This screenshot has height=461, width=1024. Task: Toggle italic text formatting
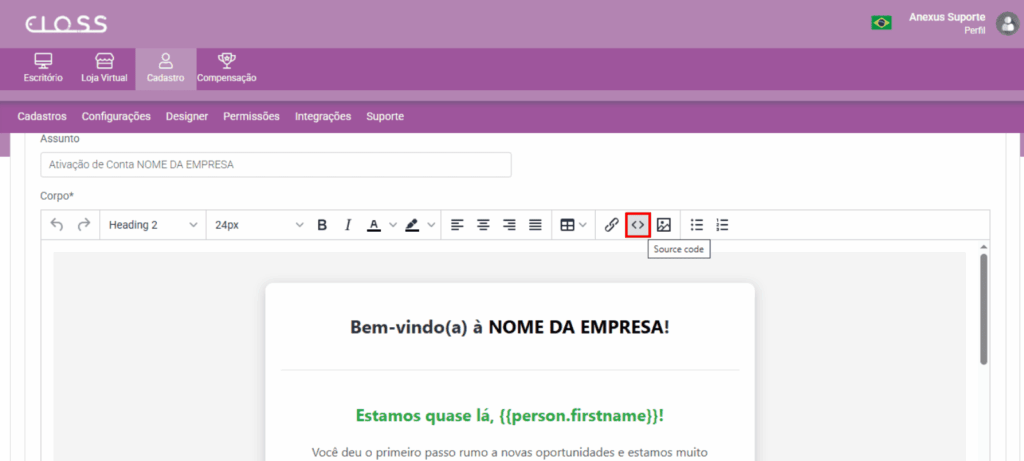348,225
